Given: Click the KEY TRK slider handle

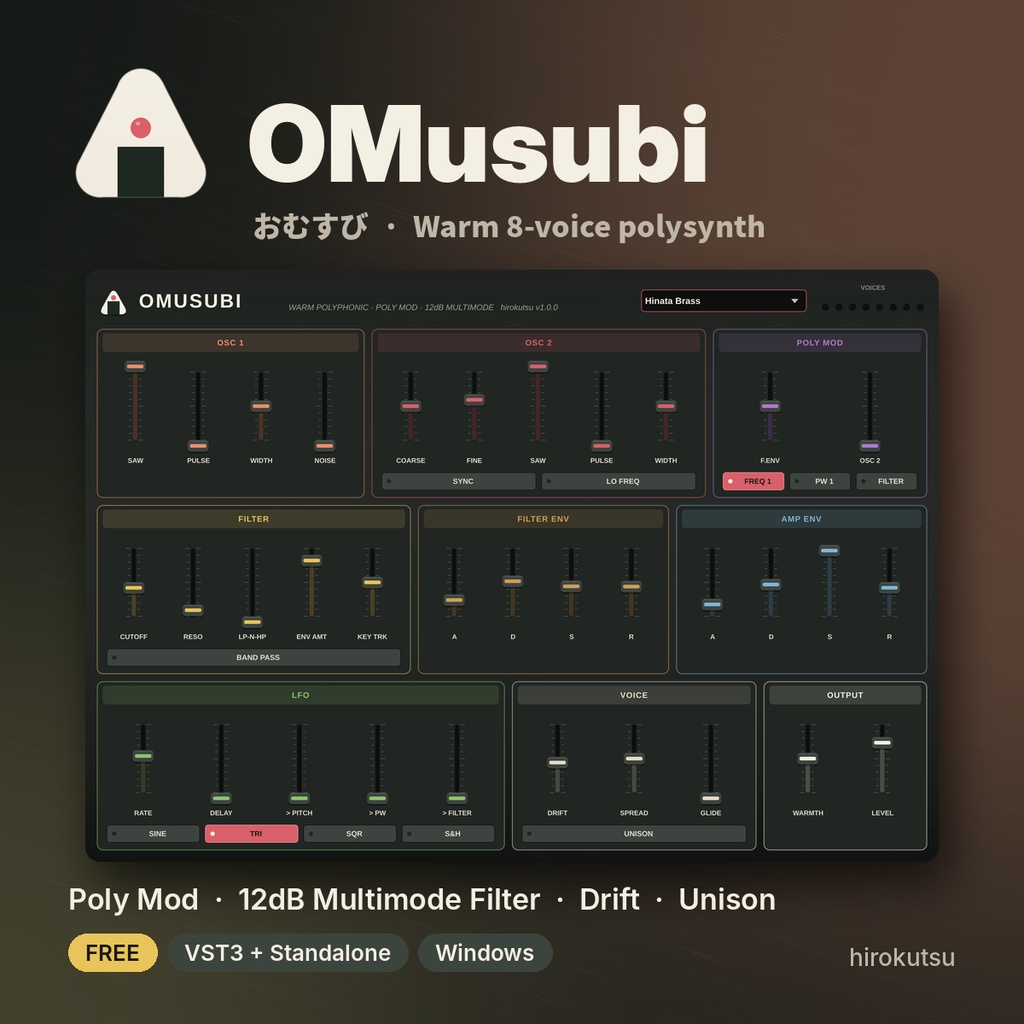Looking at the screenshot, I should coord(372,583).
